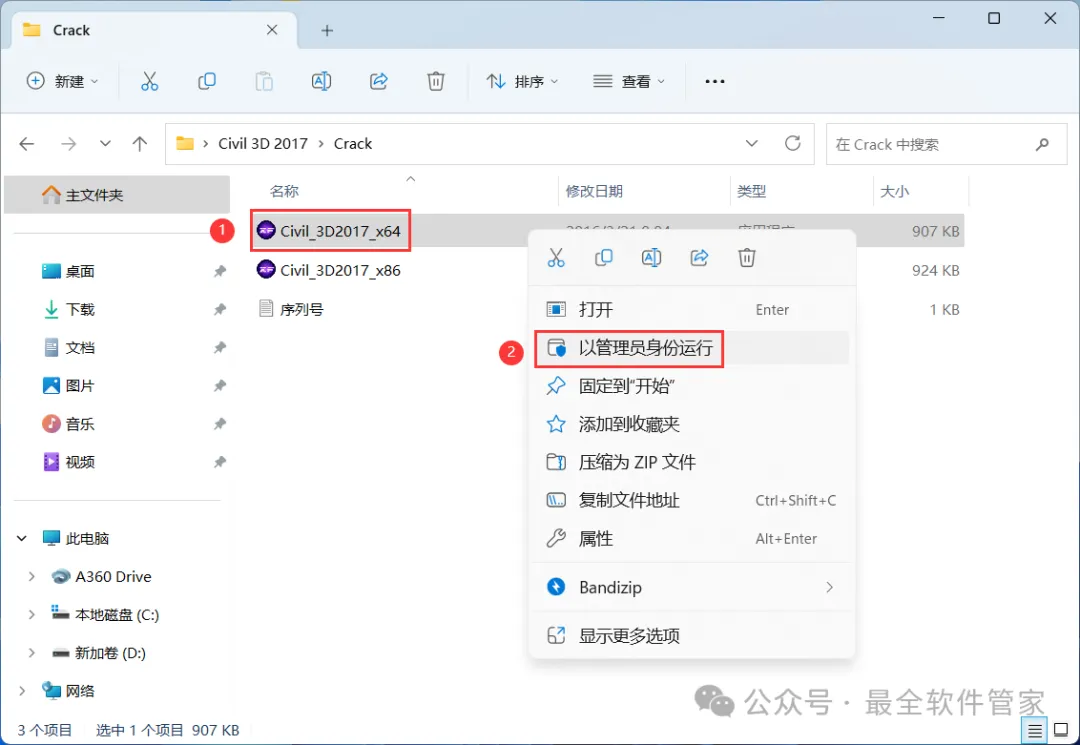Go back with the left arrow button
Viewport: 1080px width, 745px height.
[27, 144]
